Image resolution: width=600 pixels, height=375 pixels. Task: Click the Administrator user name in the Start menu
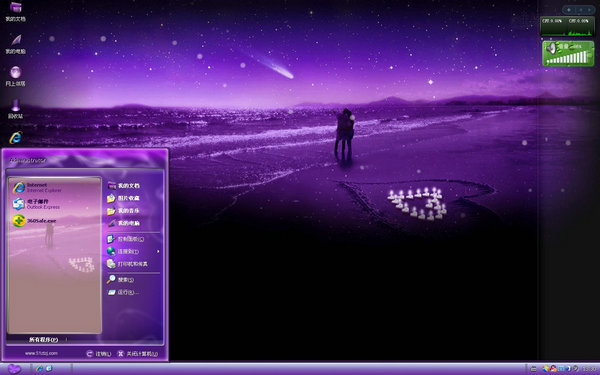coord(28,160)
